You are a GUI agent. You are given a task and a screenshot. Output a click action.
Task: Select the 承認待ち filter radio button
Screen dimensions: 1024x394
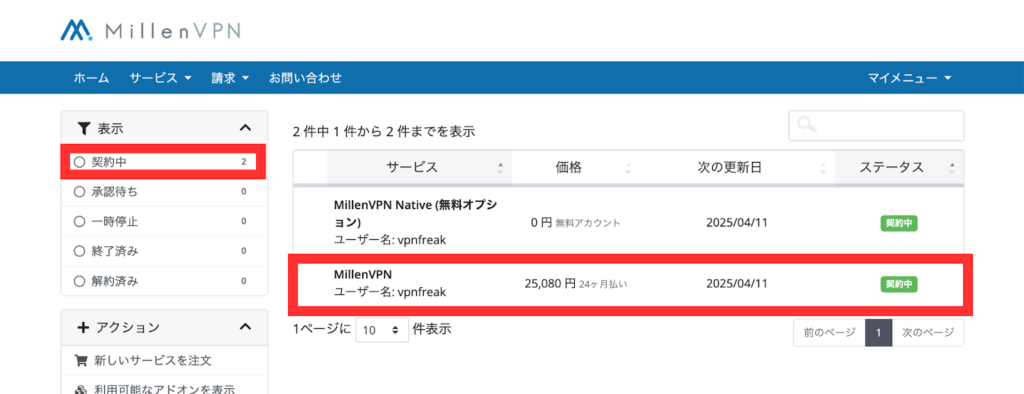80,191
